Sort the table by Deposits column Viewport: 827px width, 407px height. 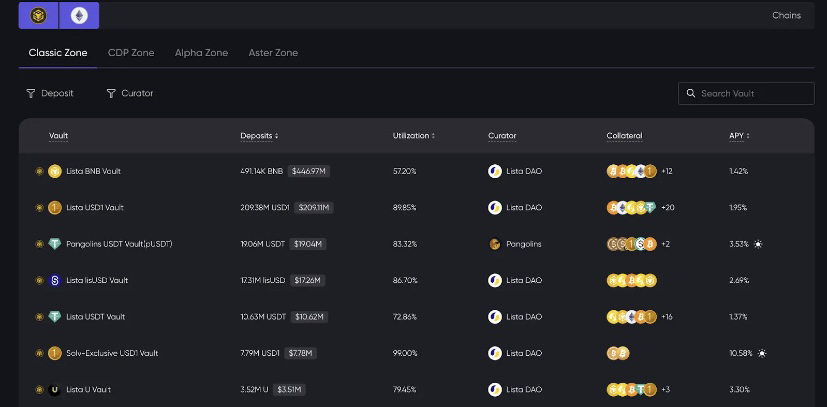point(259,136)
